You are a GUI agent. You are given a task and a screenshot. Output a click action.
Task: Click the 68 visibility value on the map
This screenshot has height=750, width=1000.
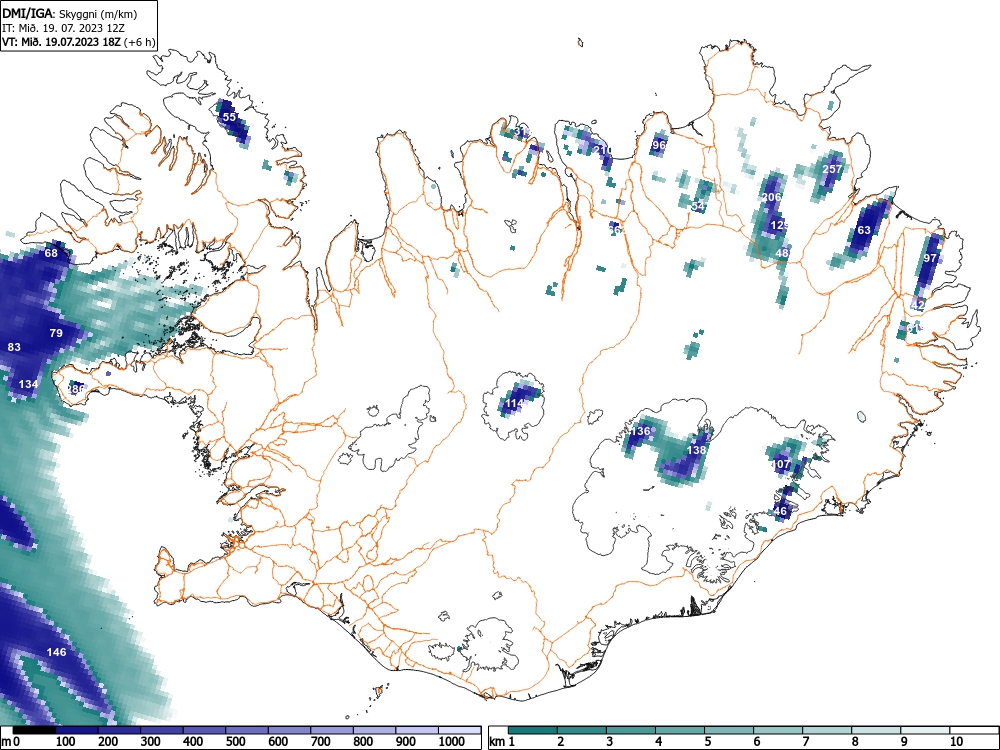tap(51, 253)
